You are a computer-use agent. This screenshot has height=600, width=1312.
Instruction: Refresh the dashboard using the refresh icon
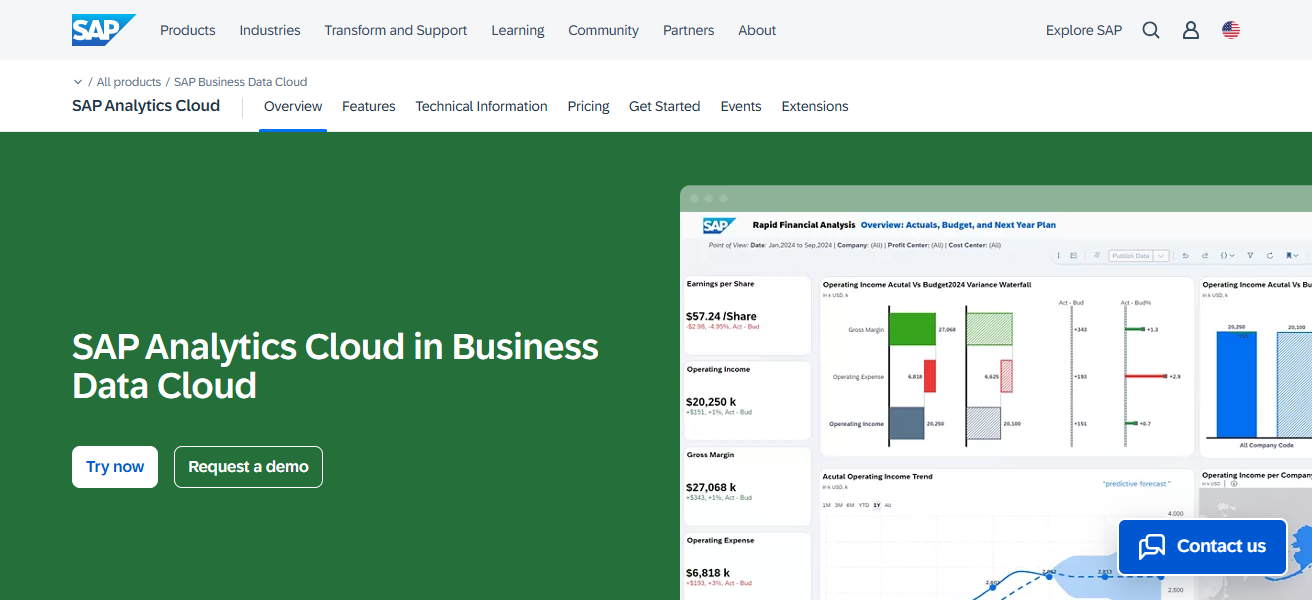[x=1270, y=255]
